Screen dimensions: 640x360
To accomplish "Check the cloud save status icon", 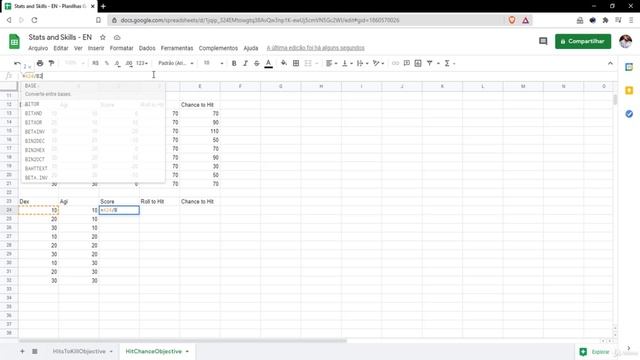I will pyautogui.click(x=117, y=38).
